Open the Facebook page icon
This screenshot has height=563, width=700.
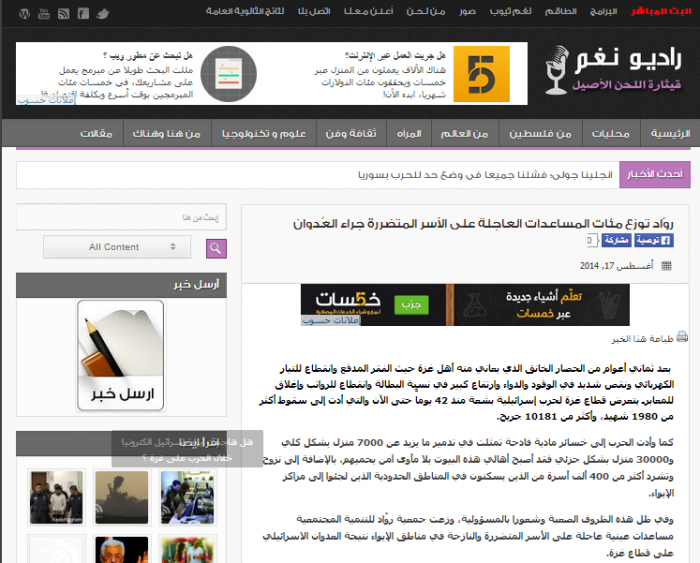[83, 13]
